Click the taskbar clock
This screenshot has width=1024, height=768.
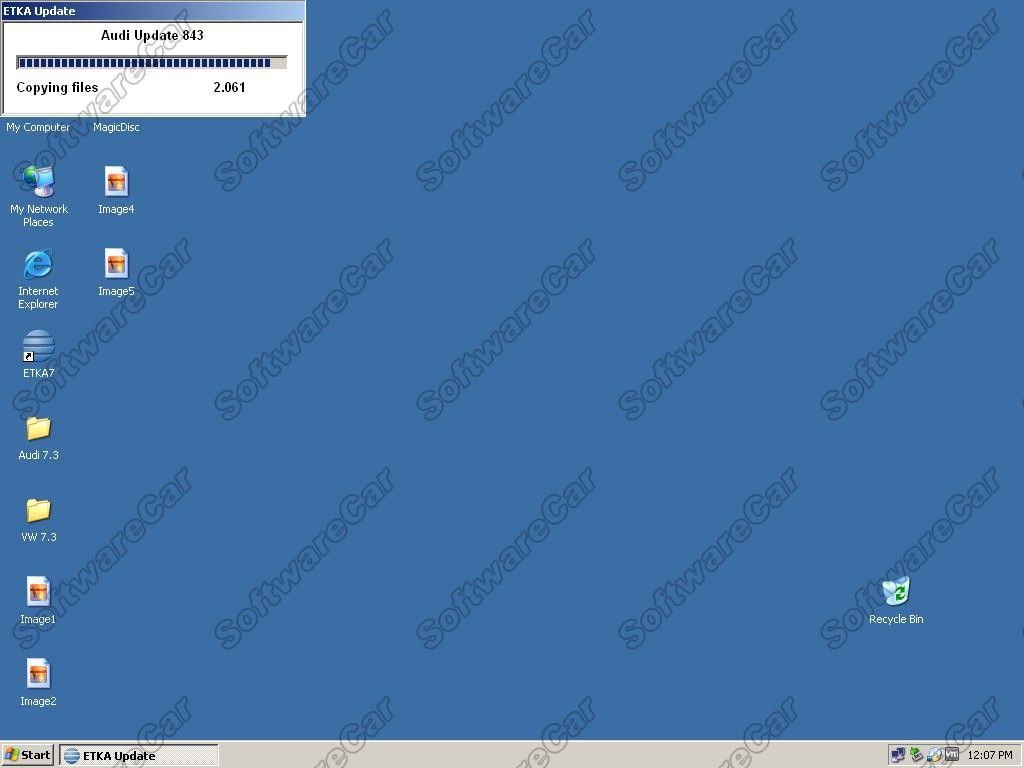coord(990,755)
